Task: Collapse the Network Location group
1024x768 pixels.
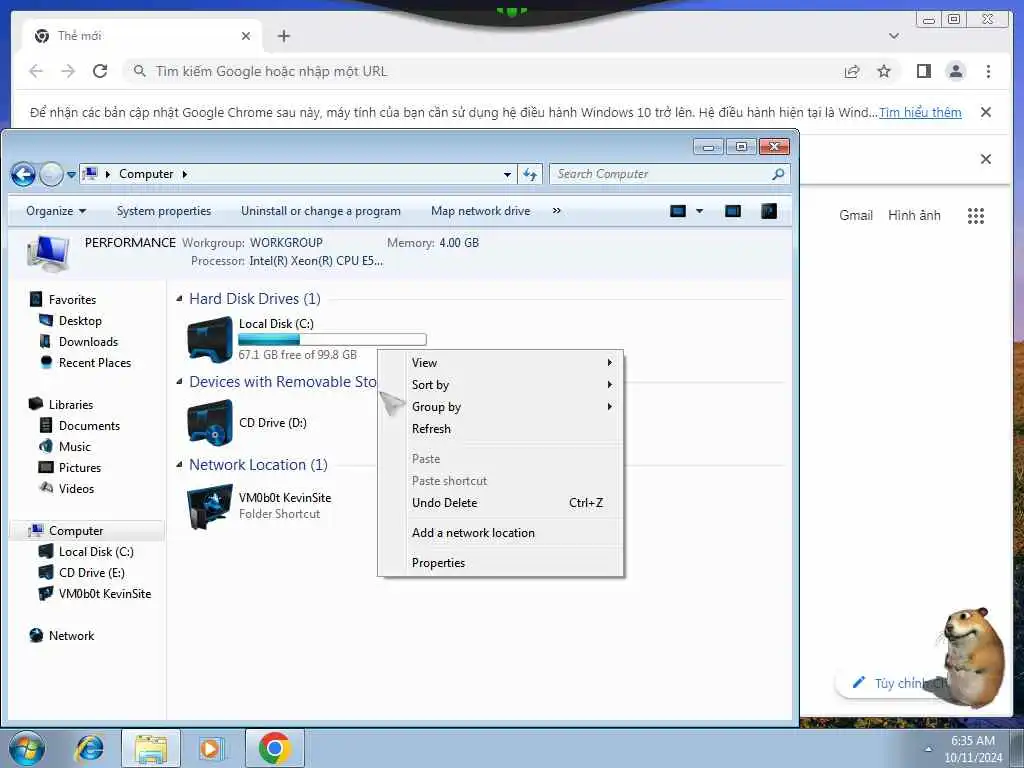Action: point(180,465)
